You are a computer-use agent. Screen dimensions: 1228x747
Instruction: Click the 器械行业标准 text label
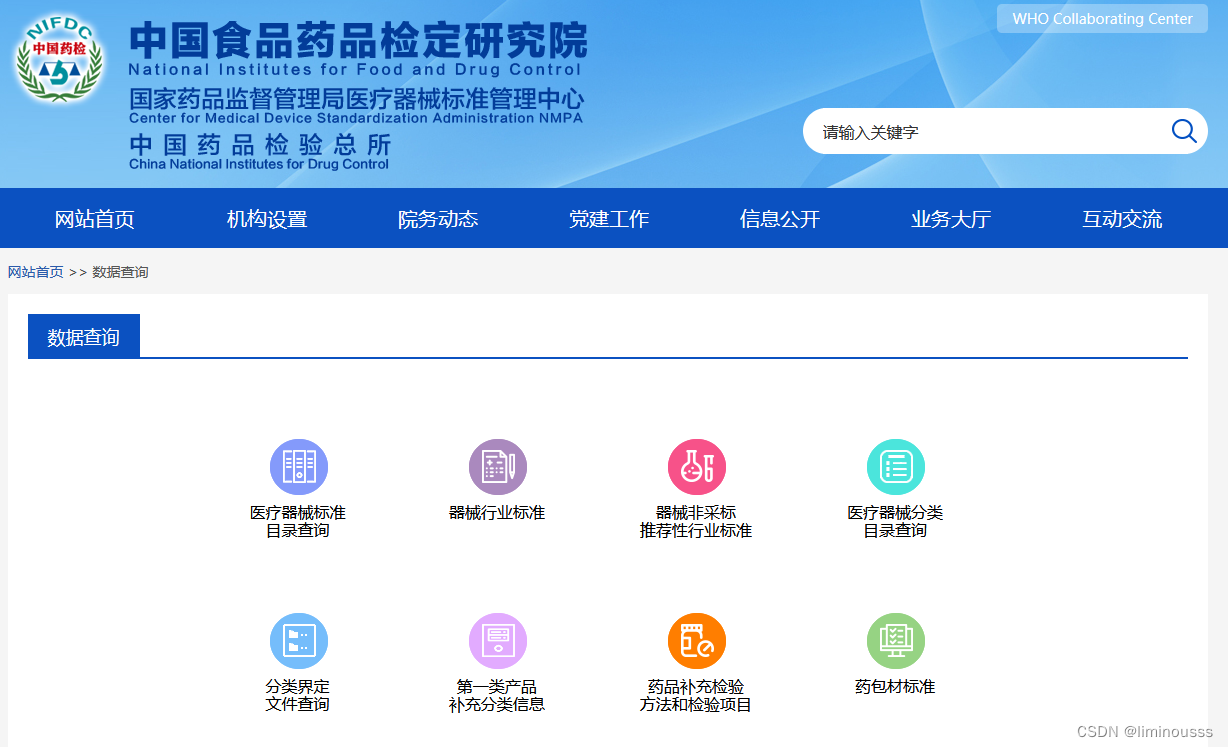pos(497,512)
